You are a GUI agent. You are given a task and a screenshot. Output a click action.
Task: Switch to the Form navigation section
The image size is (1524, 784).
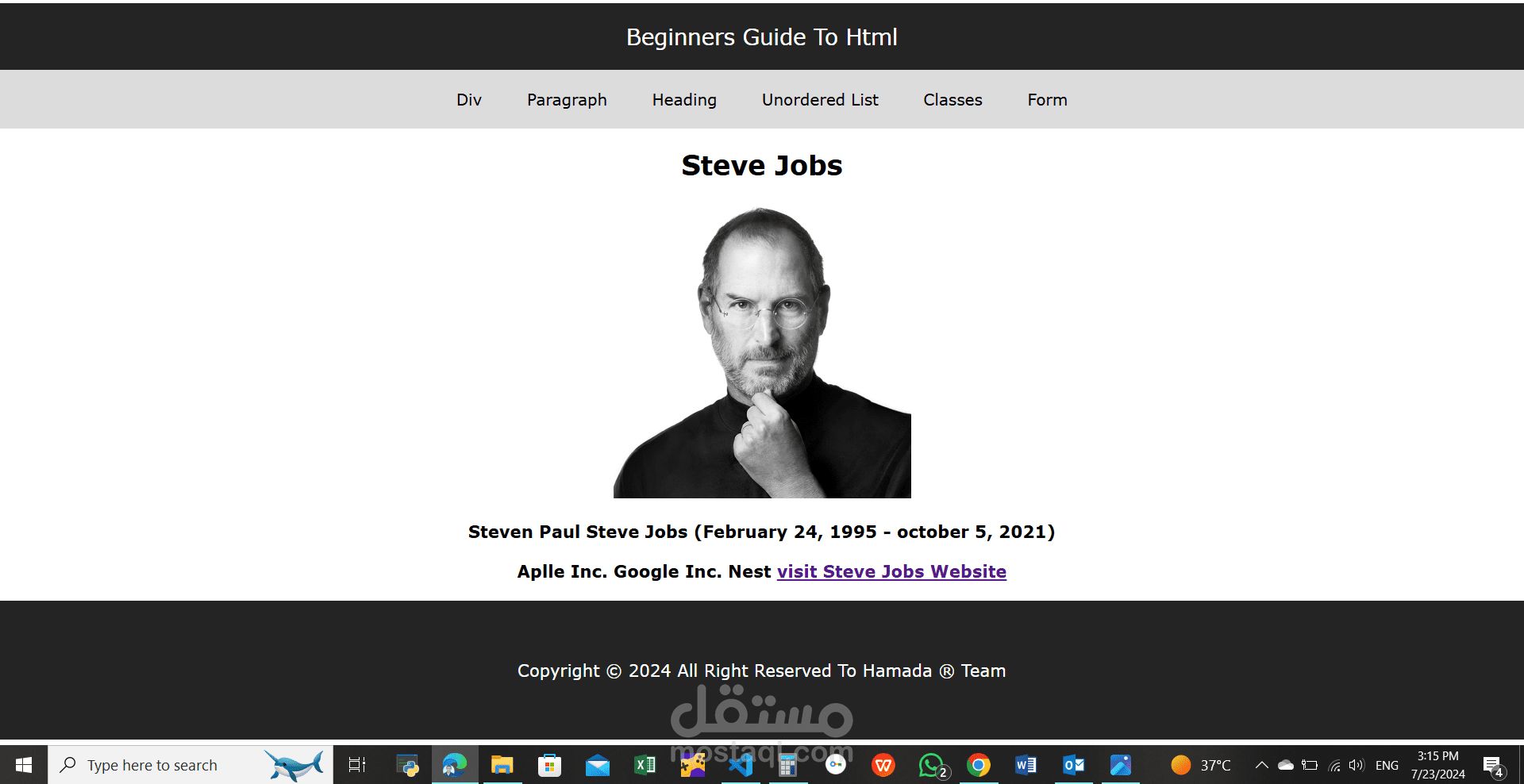(1047, 99)
